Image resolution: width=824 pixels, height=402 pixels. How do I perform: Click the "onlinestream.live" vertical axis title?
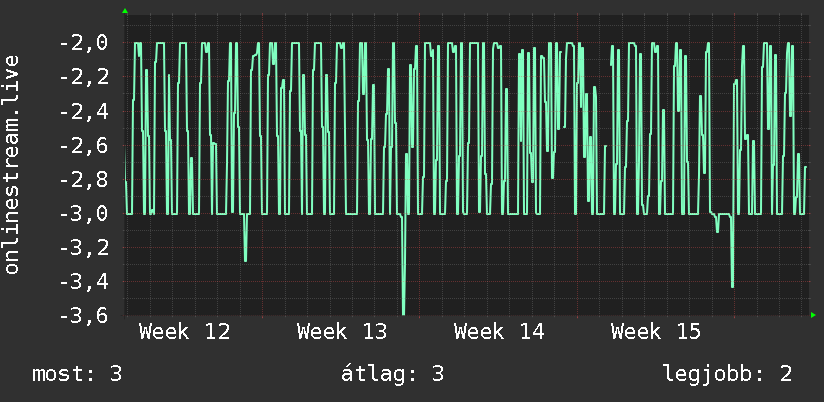tap(11, 164)
